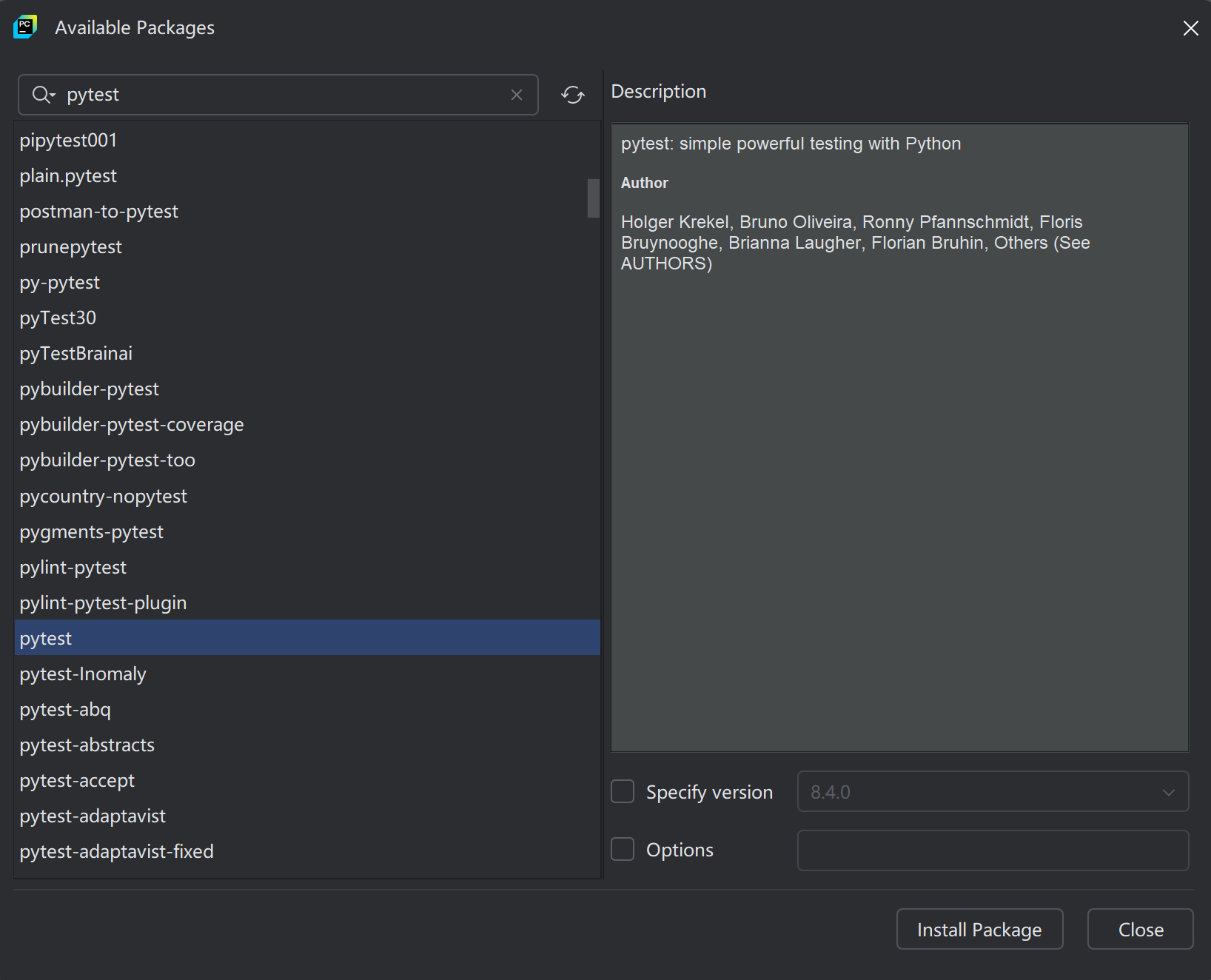The width and height of the screenshot is (1211, 980).
Task: Click the search magnifier icon in search field
Action: point(43,95)
